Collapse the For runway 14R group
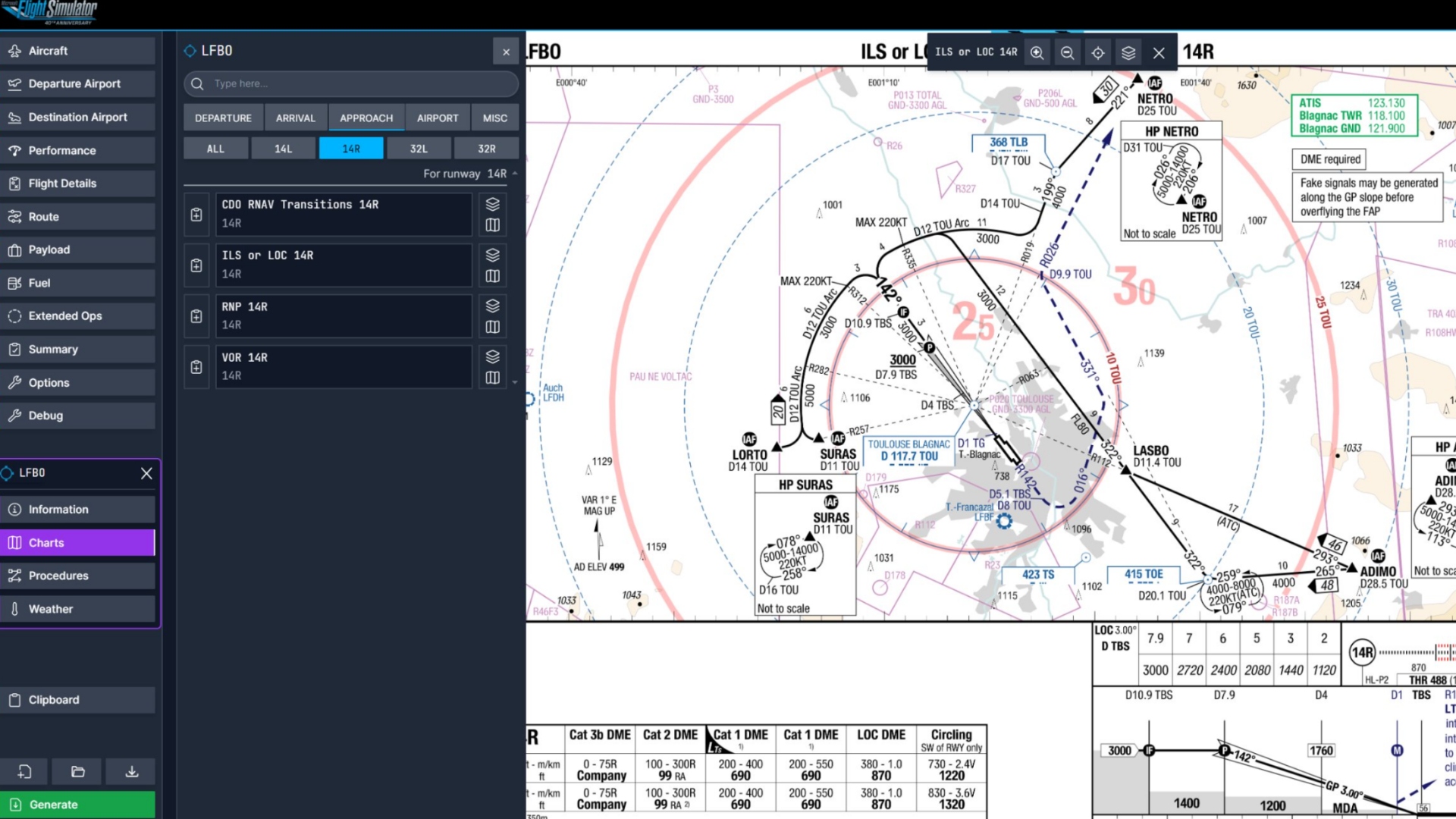Viewport: 1456px width, 819px height. (515, 174)
